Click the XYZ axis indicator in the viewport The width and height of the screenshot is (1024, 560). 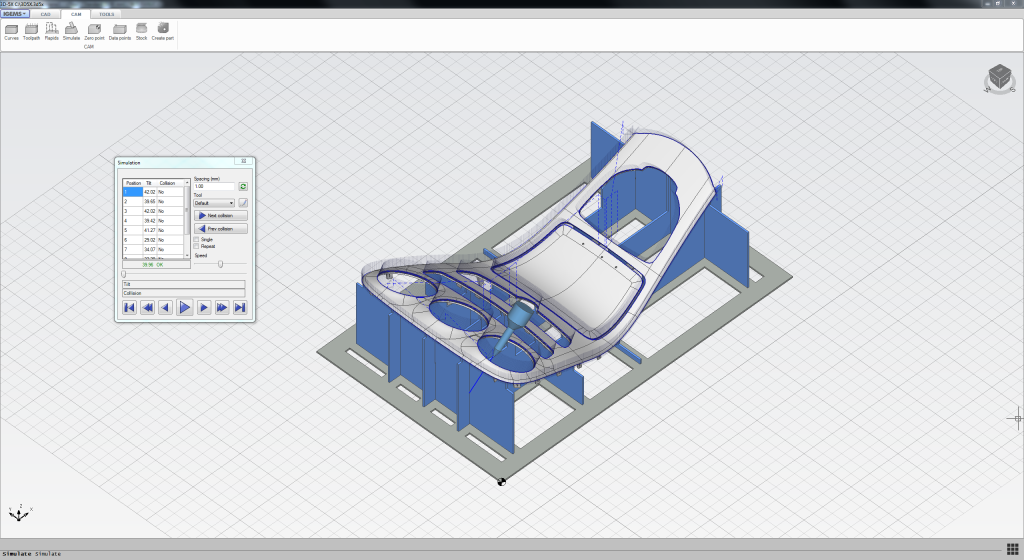20,513
